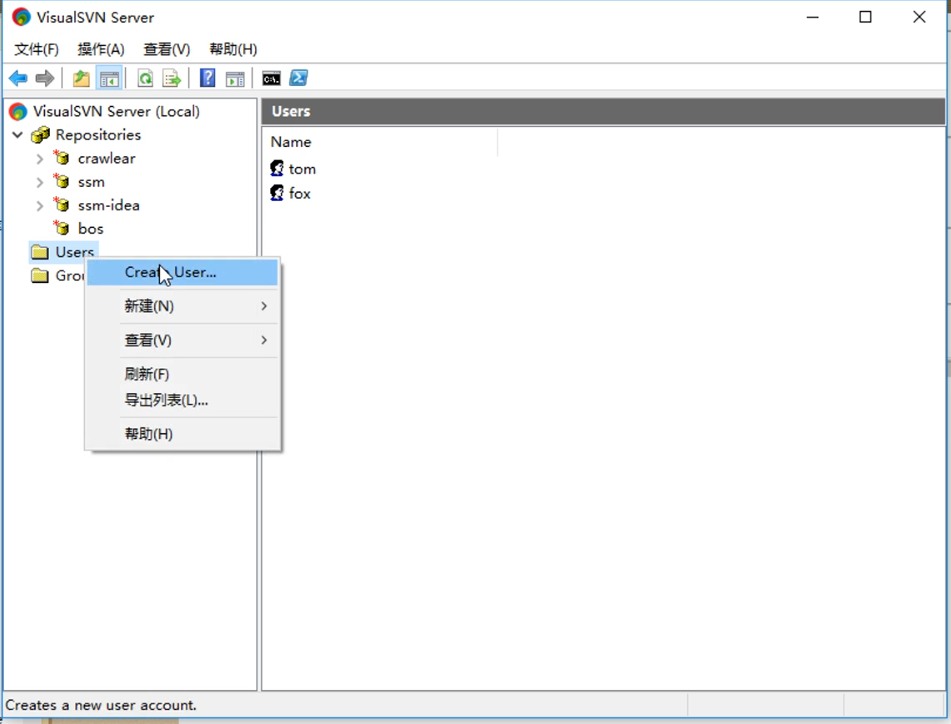
Task: Minimize the VisualSVN Server window
Action: pos(813,17)
